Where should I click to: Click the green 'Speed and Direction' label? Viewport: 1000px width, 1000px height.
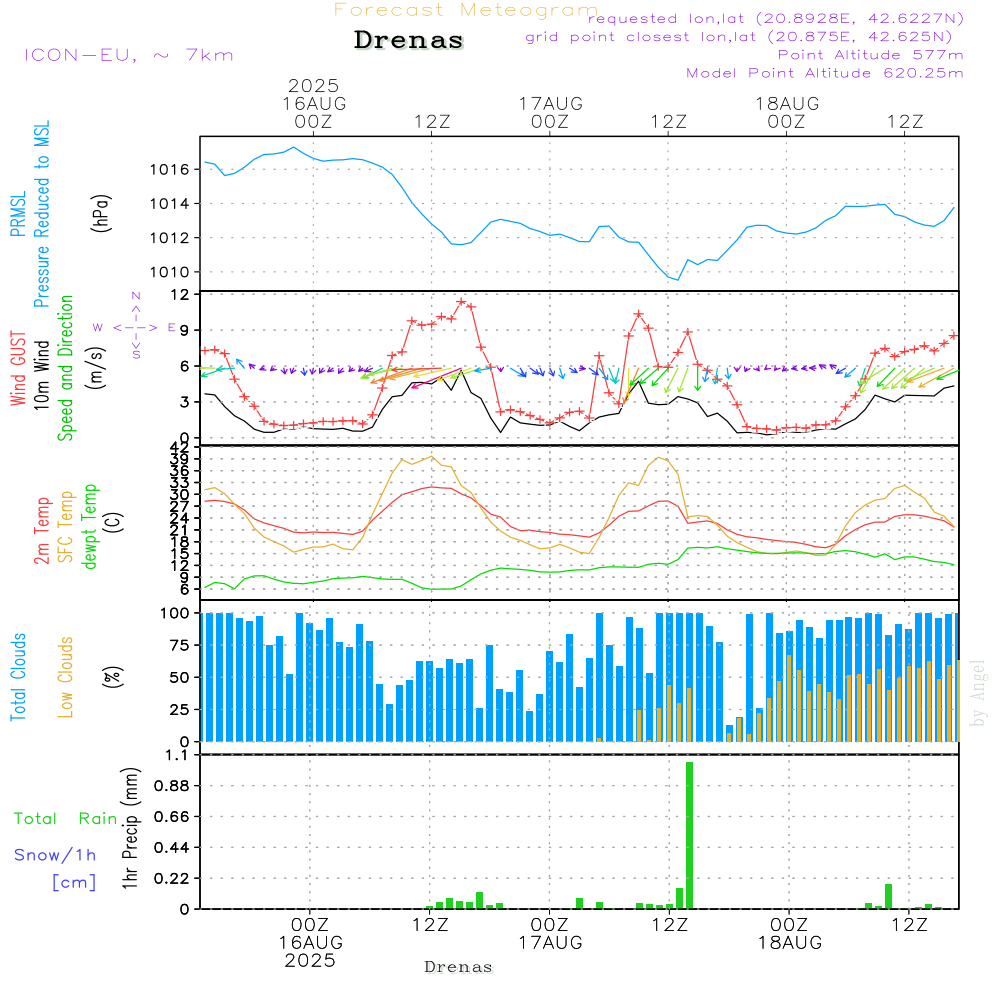coord(65,368)
